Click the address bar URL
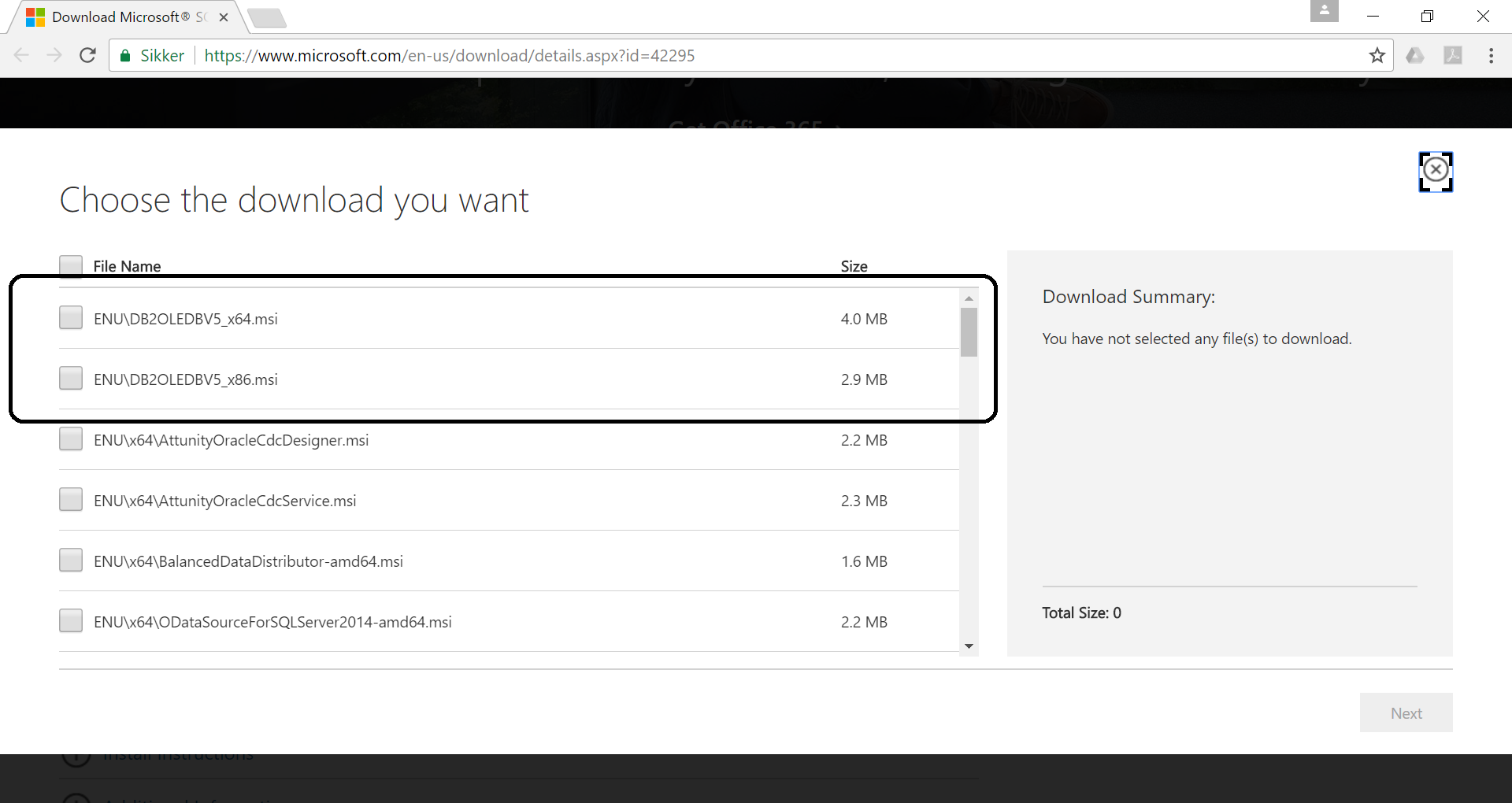The height and width of the screenshot is (803, 1512). pyautogui.click(x=449, y=55)
